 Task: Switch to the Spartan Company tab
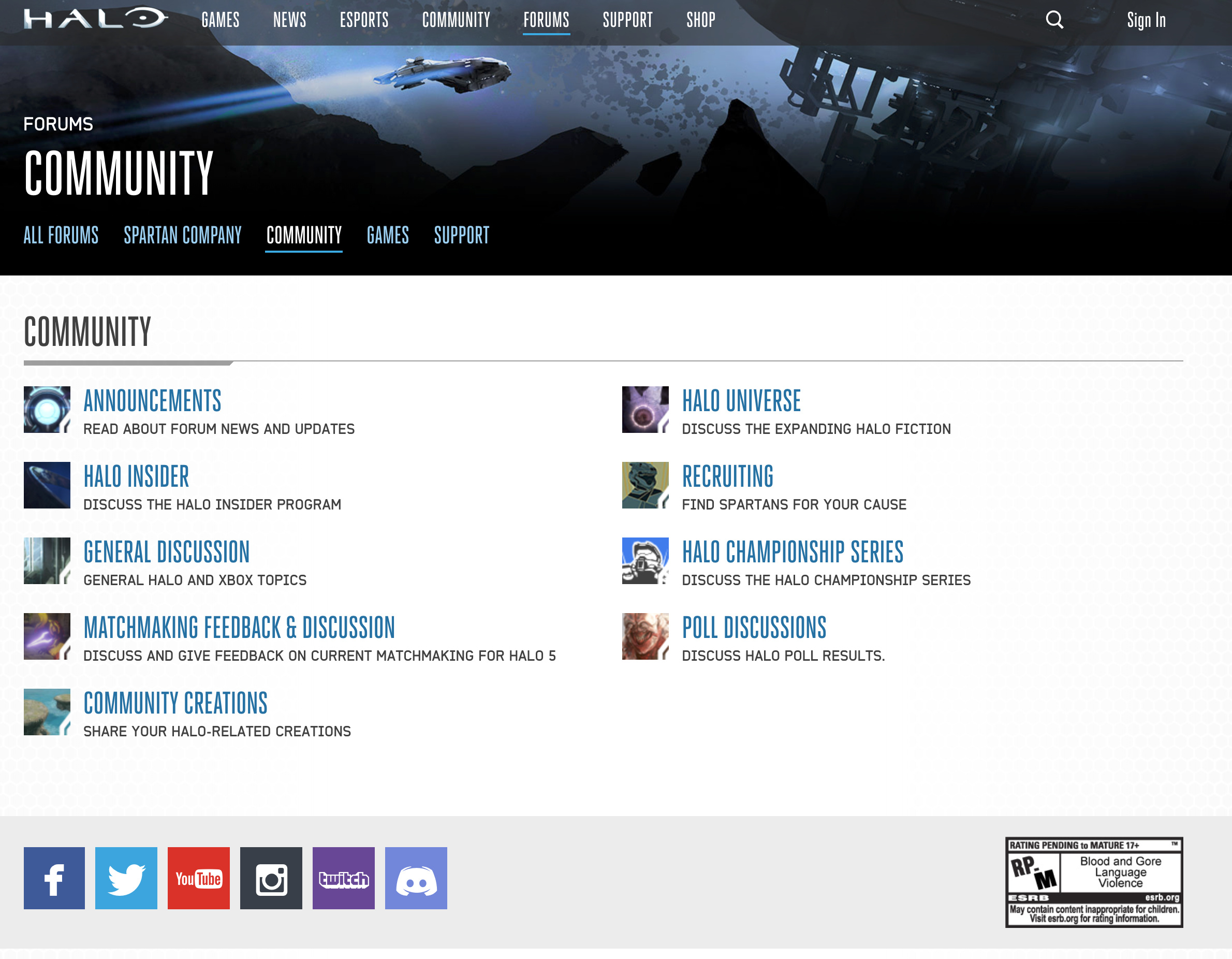pyautogui.click(x=183, y=235)
